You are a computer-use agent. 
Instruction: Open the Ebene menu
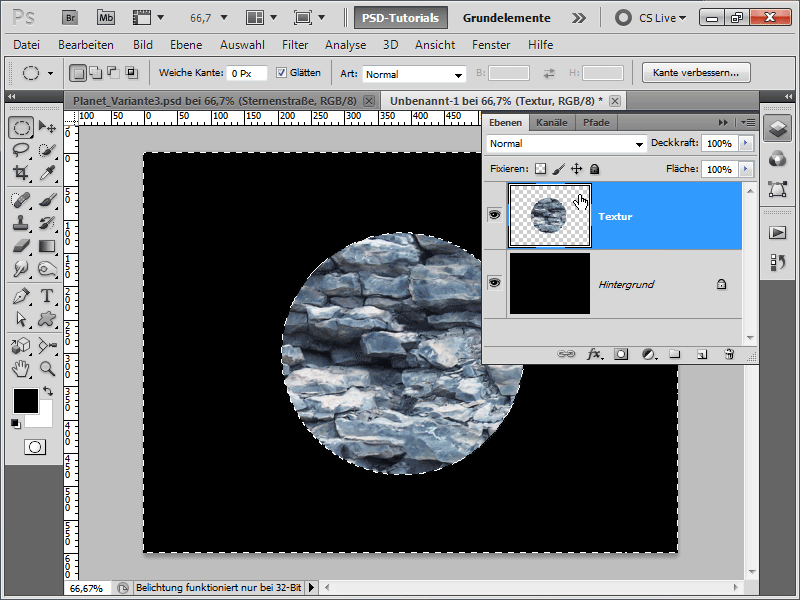coord(186,45)
